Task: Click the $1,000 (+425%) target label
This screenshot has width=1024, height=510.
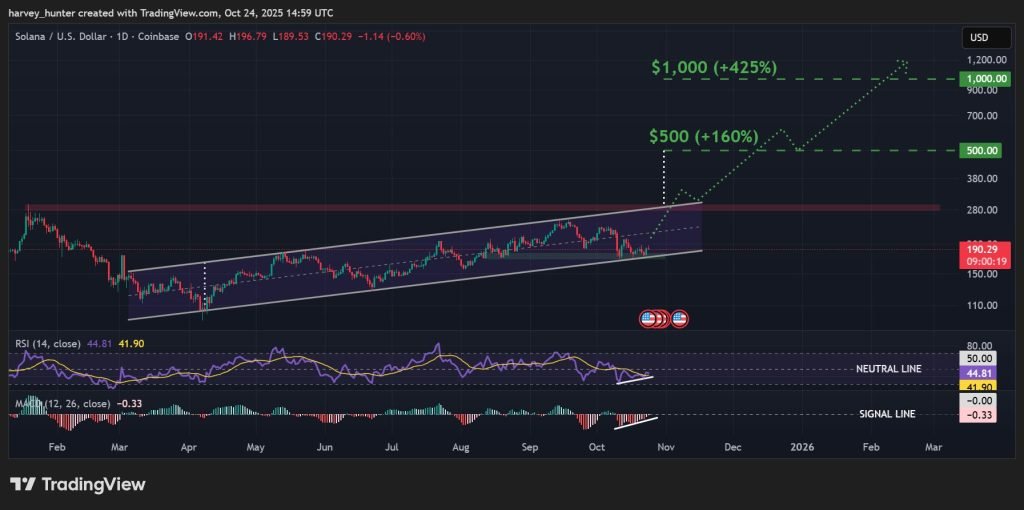Action: [x=714, y=68]
